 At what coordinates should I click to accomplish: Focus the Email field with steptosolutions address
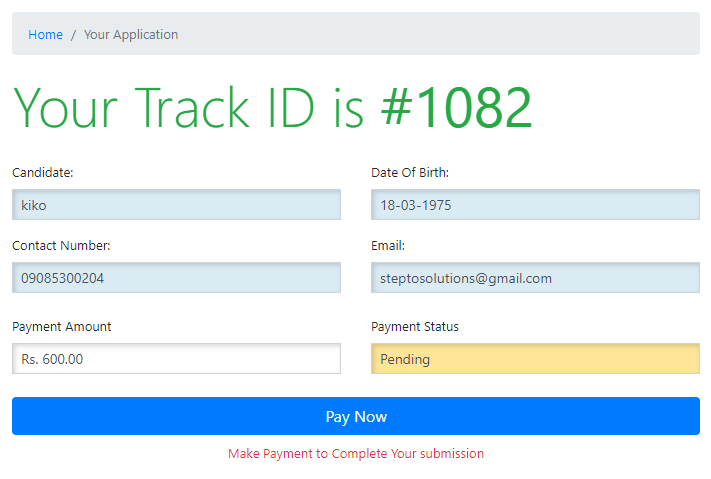[x=535, y=278]
